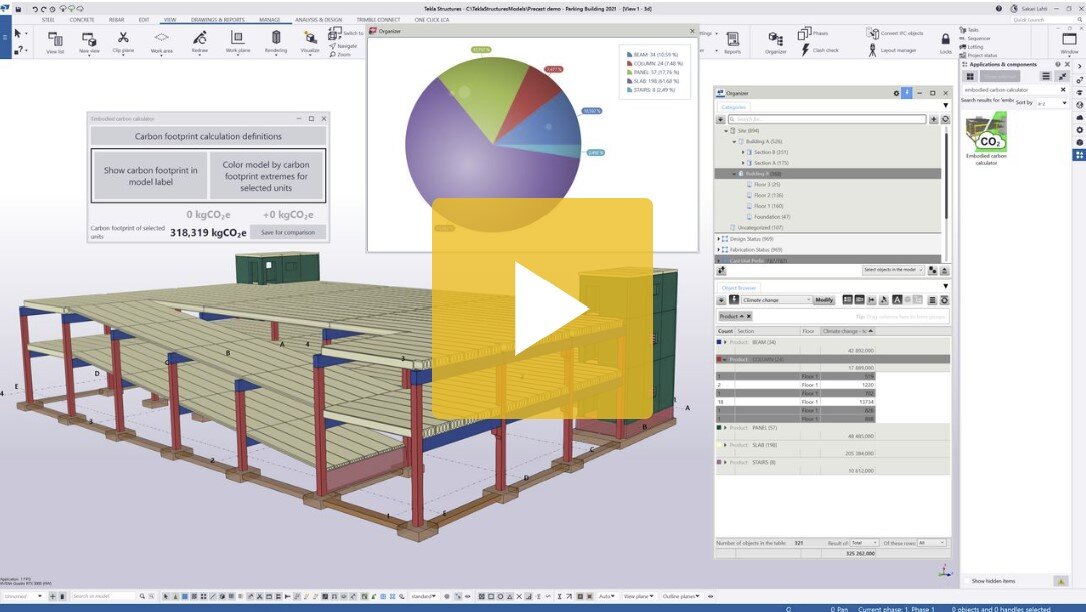Open Organizer settings gear
1086x612 pixels.
click(896, 93)
